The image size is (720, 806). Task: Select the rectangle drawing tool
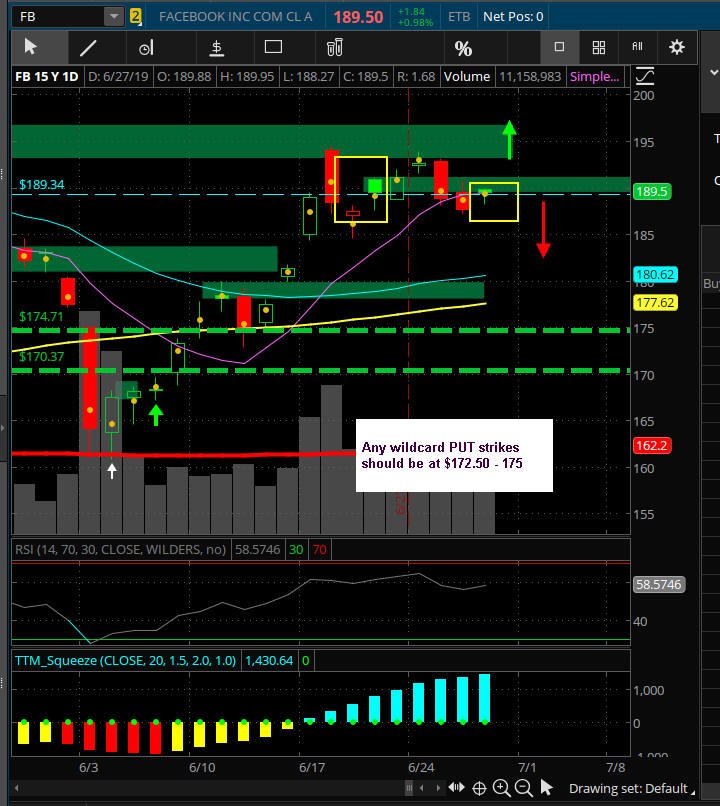(x=273, y=47)
